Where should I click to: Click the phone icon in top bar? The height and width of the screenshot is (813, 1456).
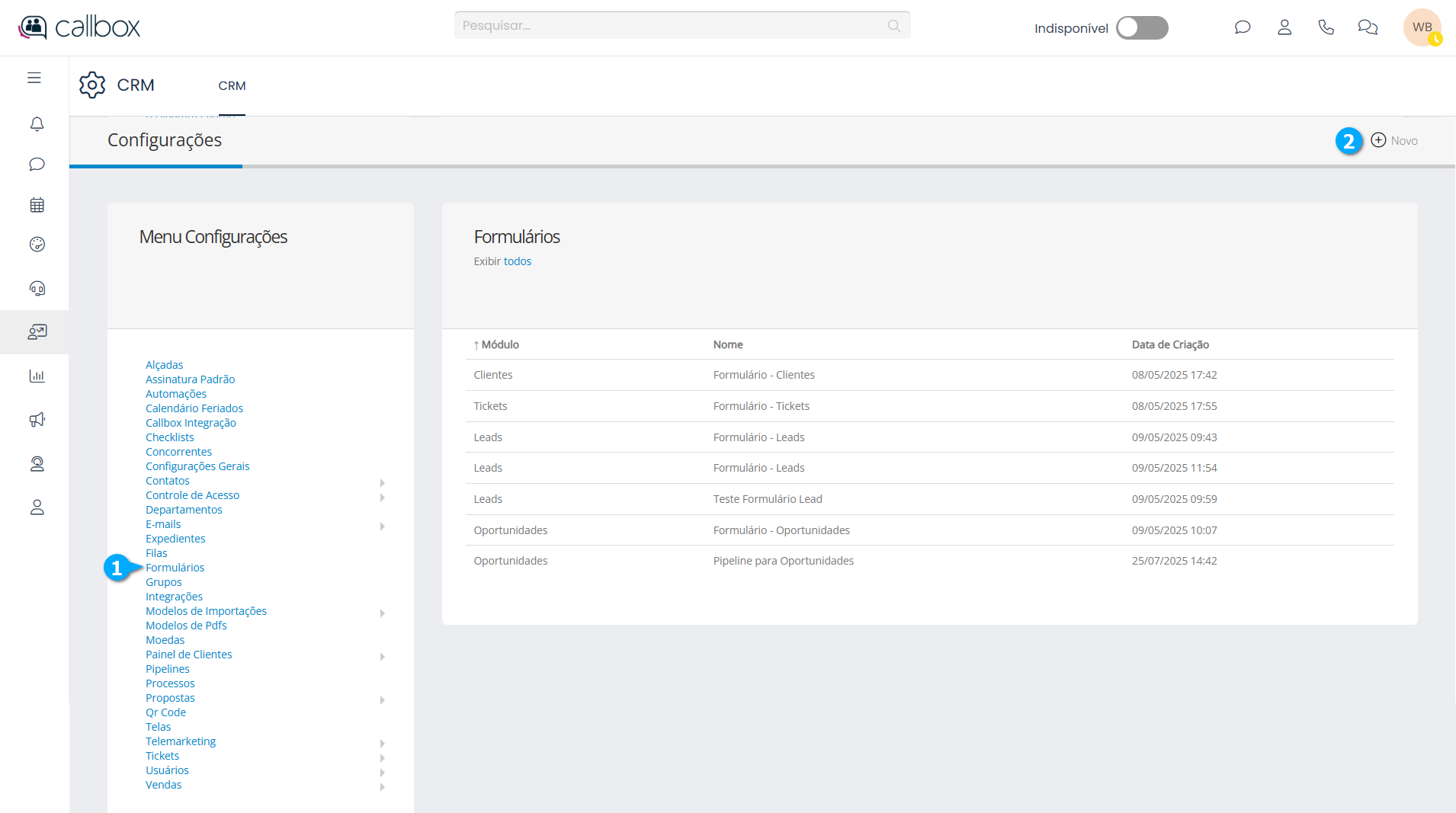pyautogui.click(x=1326, y=27)
